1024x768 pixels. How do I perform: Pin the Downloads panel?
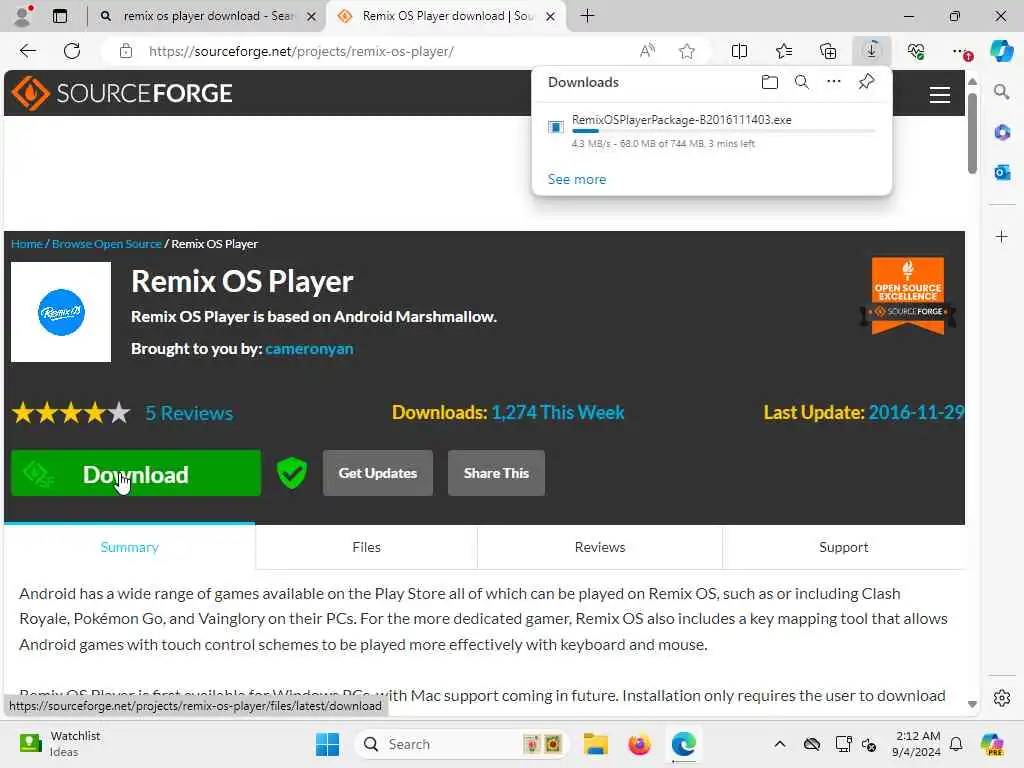pos(866,82)
